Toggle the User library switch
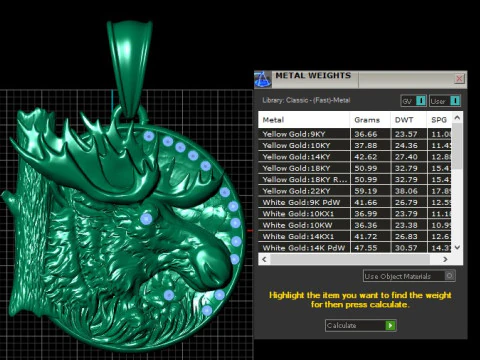This screenshot has height=360, width=480. pos(445,101)
